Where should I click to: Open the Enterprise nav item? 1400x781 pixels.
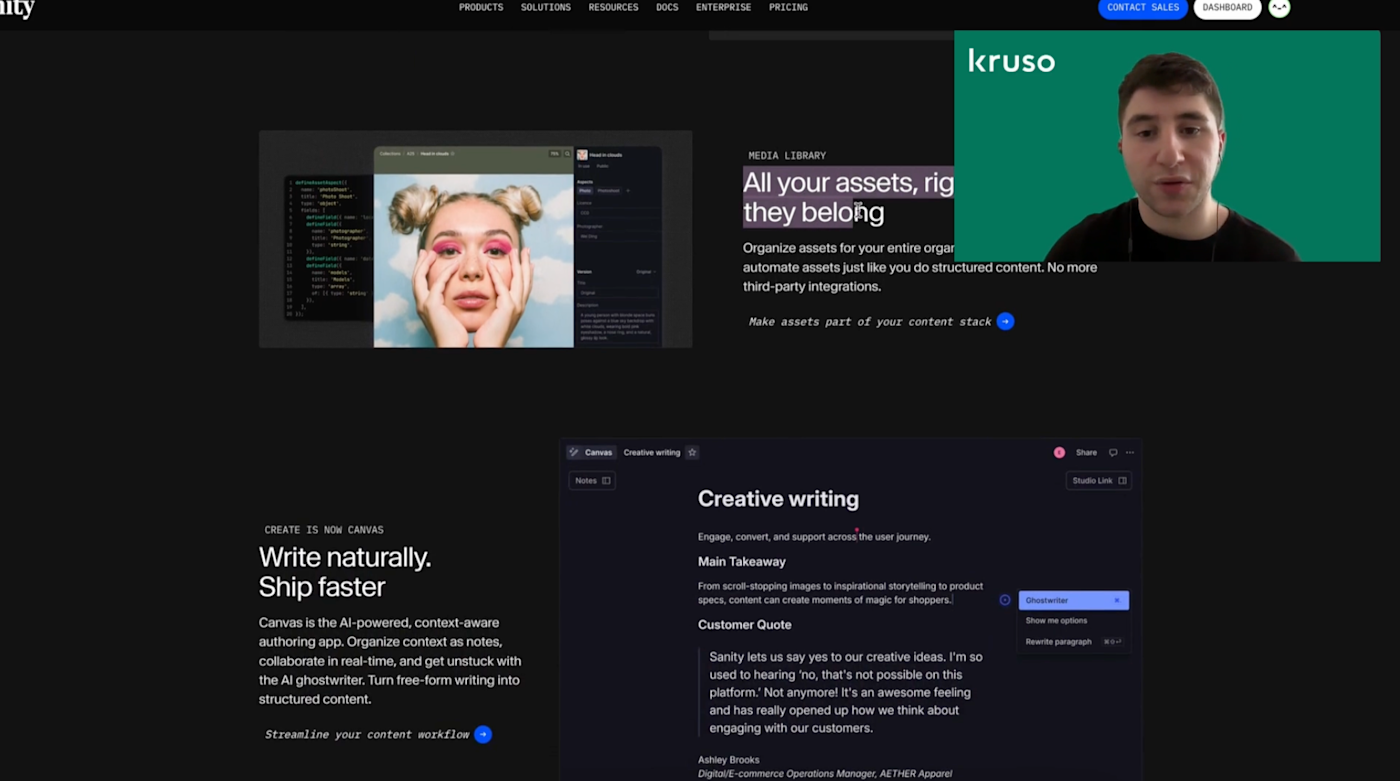click(723, 7)
